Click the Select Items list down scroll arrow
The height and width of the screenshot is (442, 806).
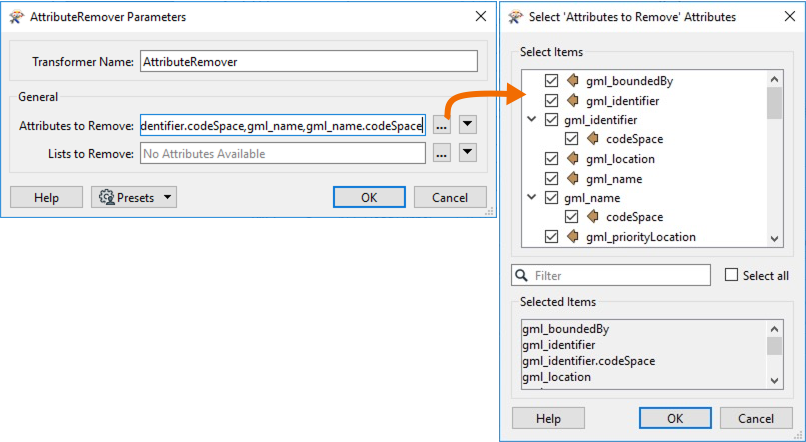click(774, 238)
